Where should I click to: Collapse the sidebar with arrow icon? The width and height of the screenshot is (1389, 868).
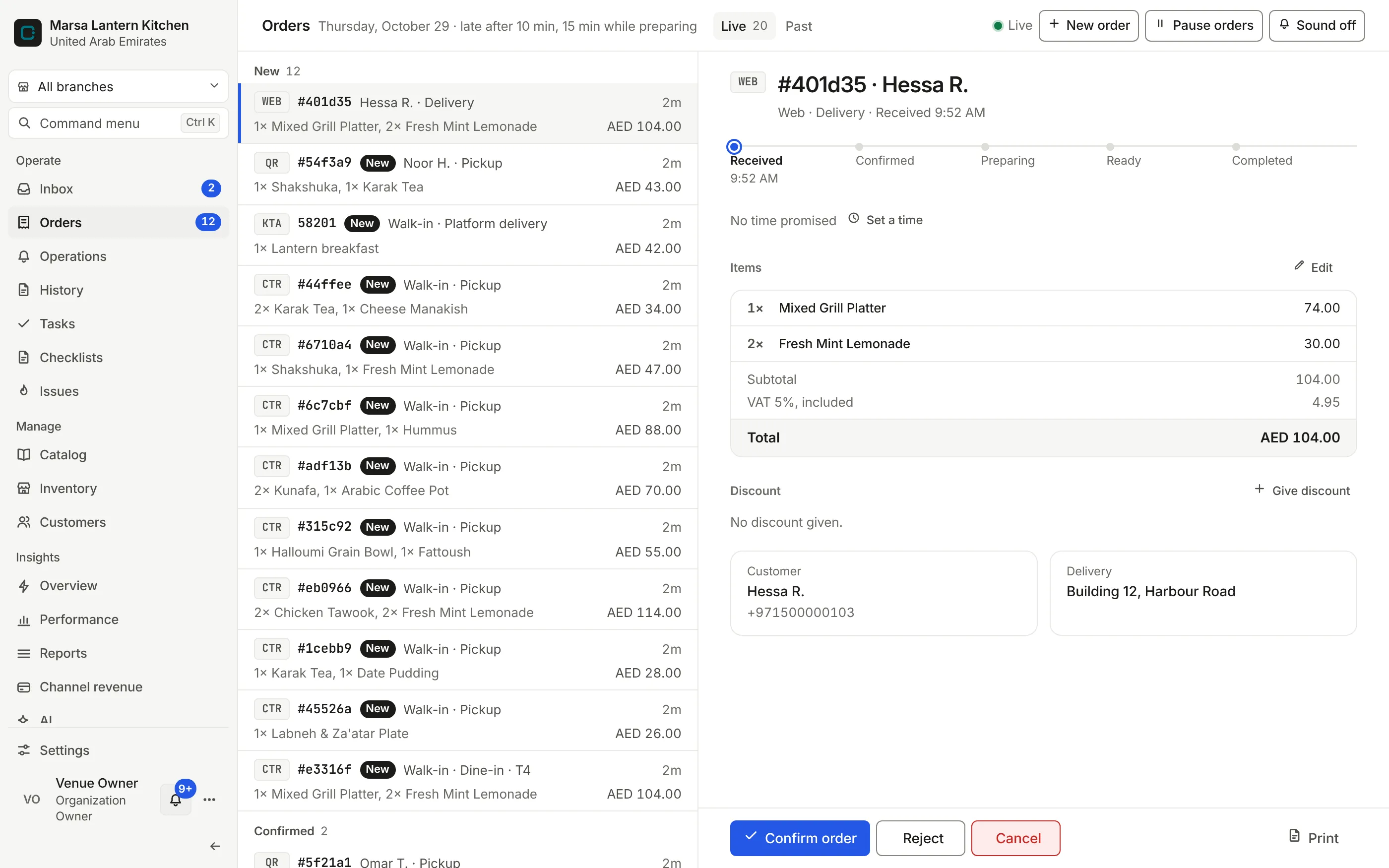[x=215, y=846]
